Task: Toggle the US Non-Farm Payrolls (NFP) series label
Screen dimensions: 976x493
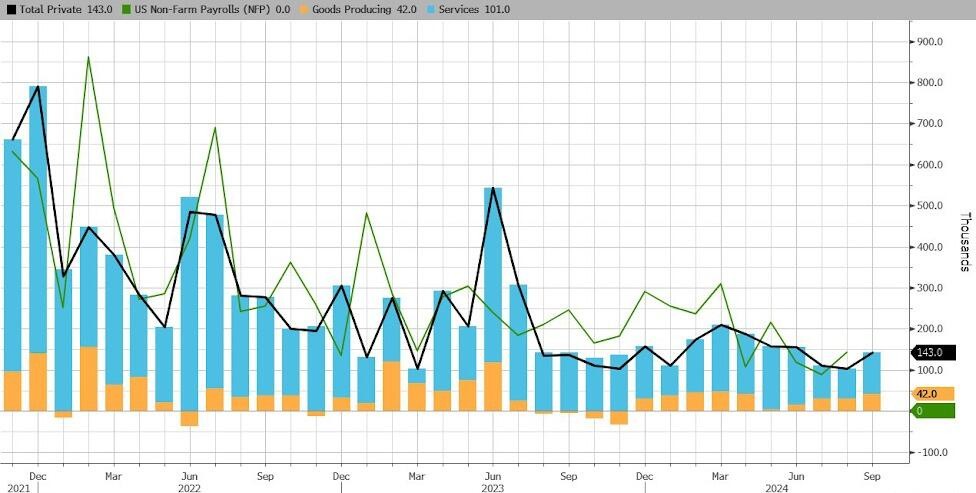Action: 200,9
